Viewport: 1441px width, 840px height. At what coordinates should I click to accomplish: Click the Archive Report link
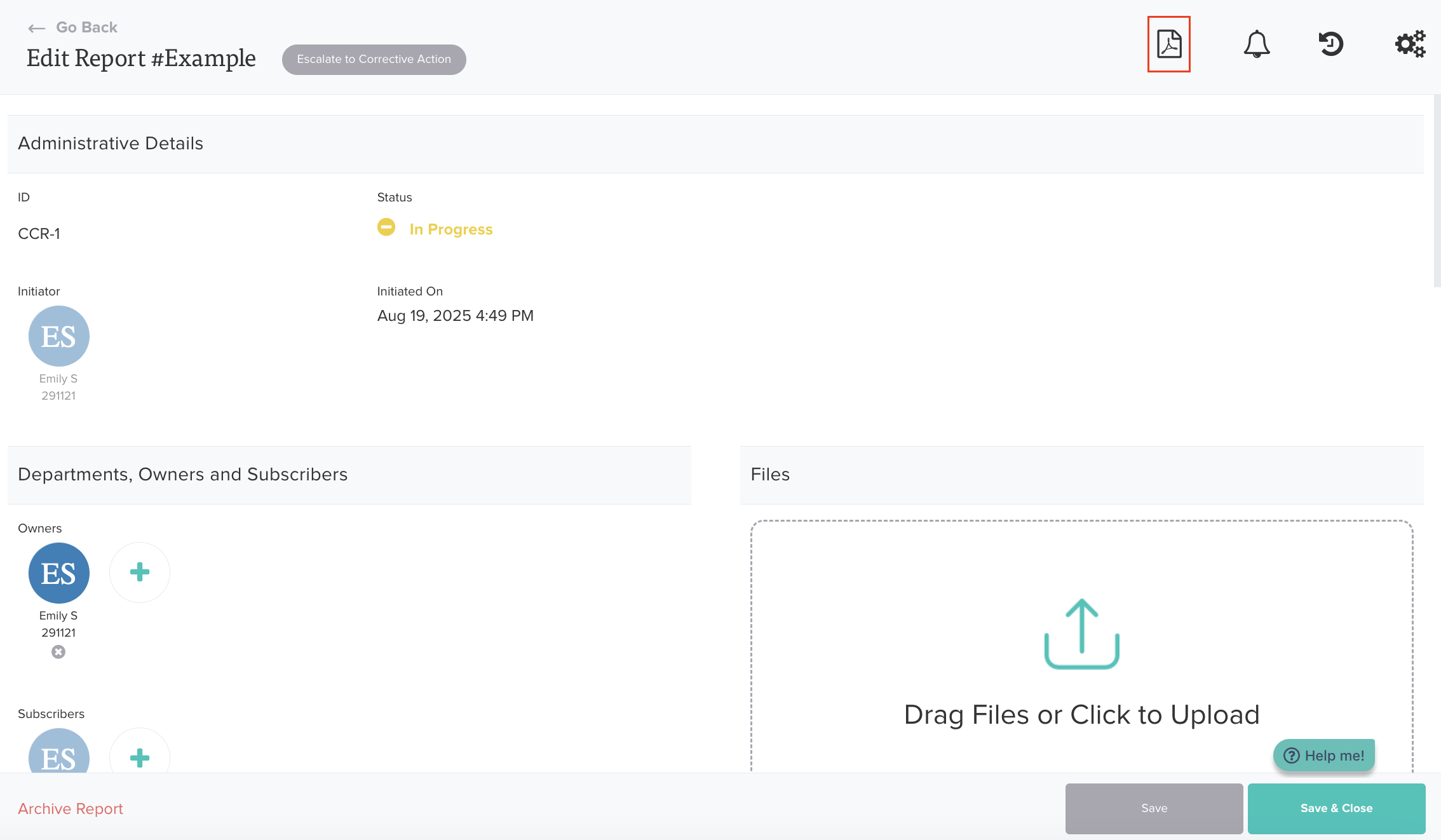tap(71, 808)
